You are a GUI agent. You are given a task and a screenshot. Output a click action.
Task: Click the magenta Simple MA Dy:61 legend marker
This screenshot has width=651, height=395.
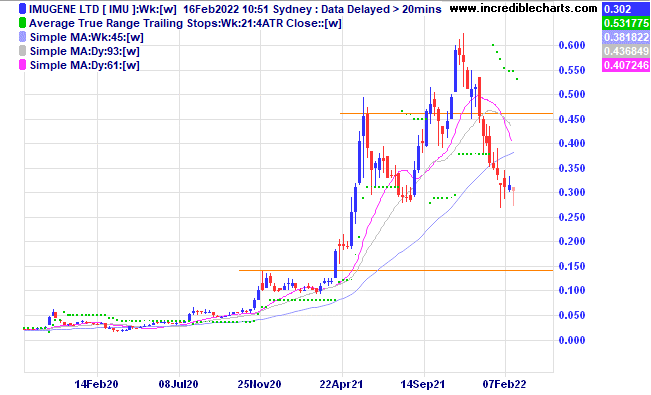22,65
